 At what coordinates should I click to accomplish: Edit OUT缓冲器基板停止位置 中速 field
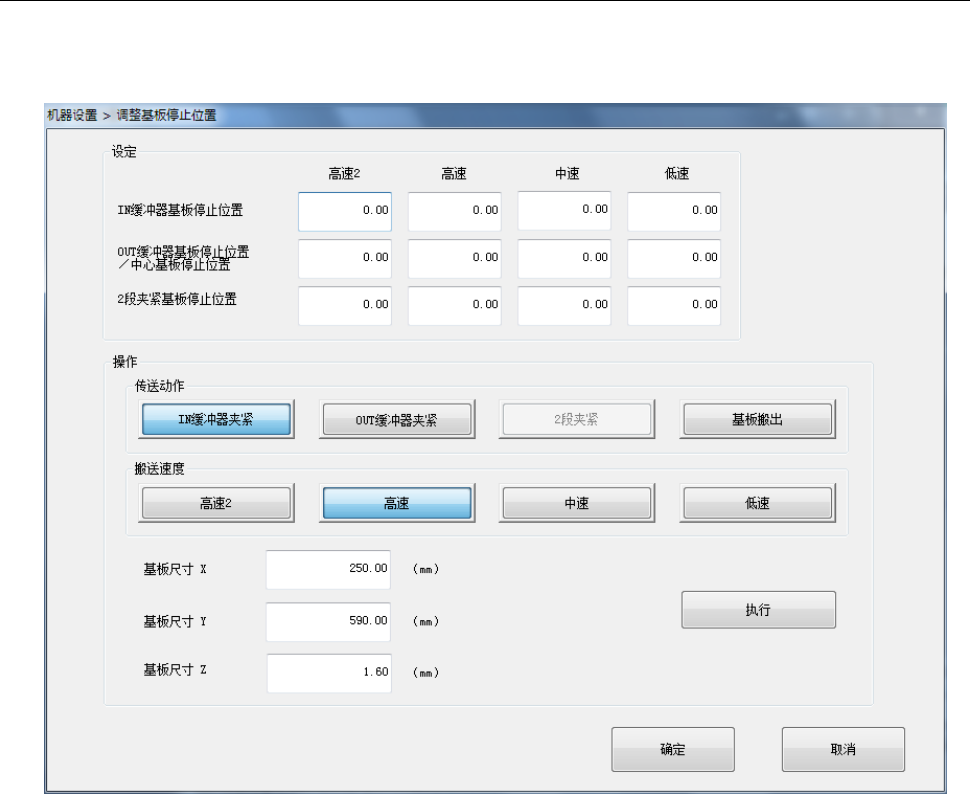[564, 259]
